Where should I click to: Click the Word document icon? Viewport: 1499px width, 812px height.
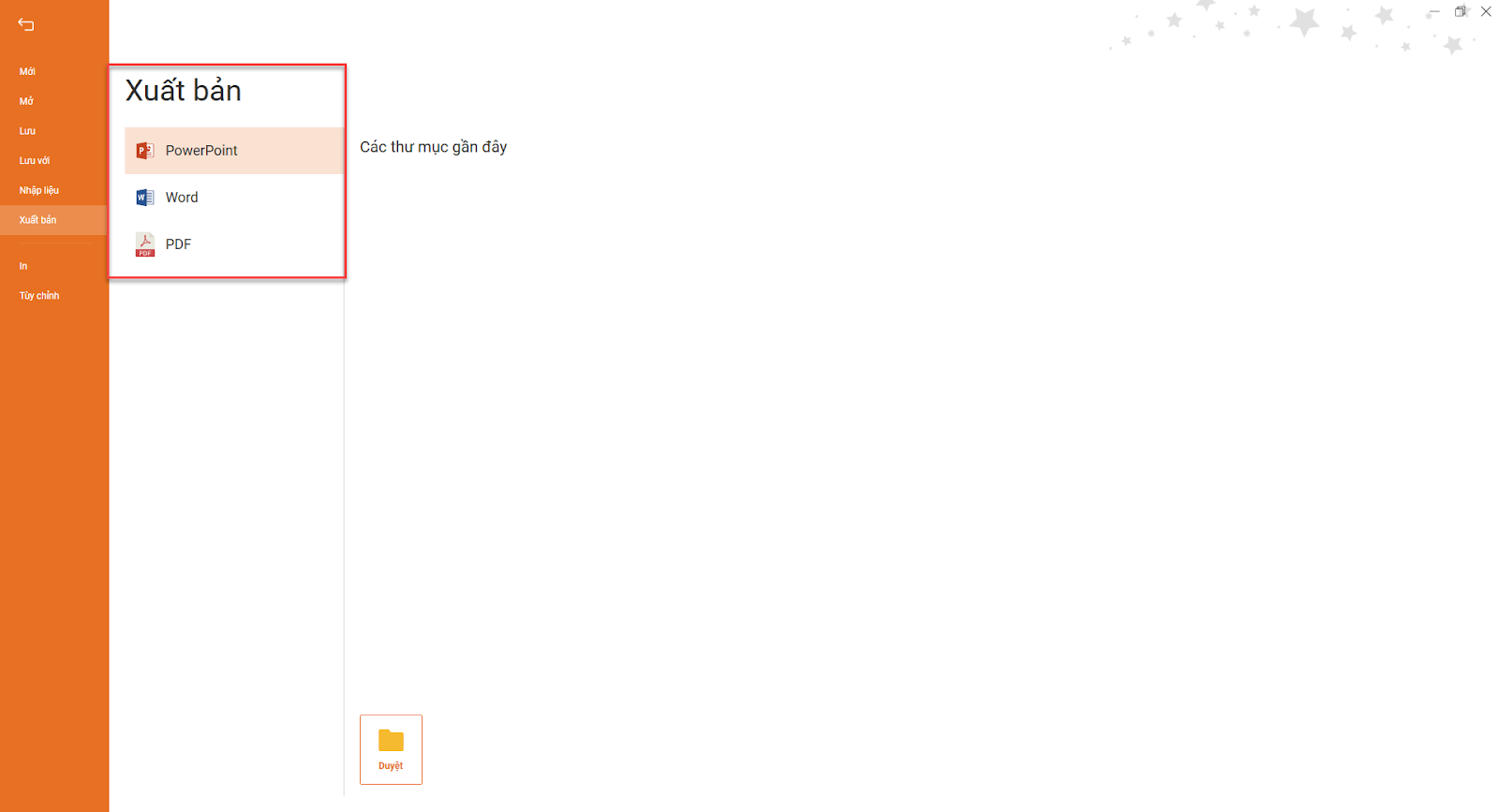pyautogui.click(x=144, y=198)
